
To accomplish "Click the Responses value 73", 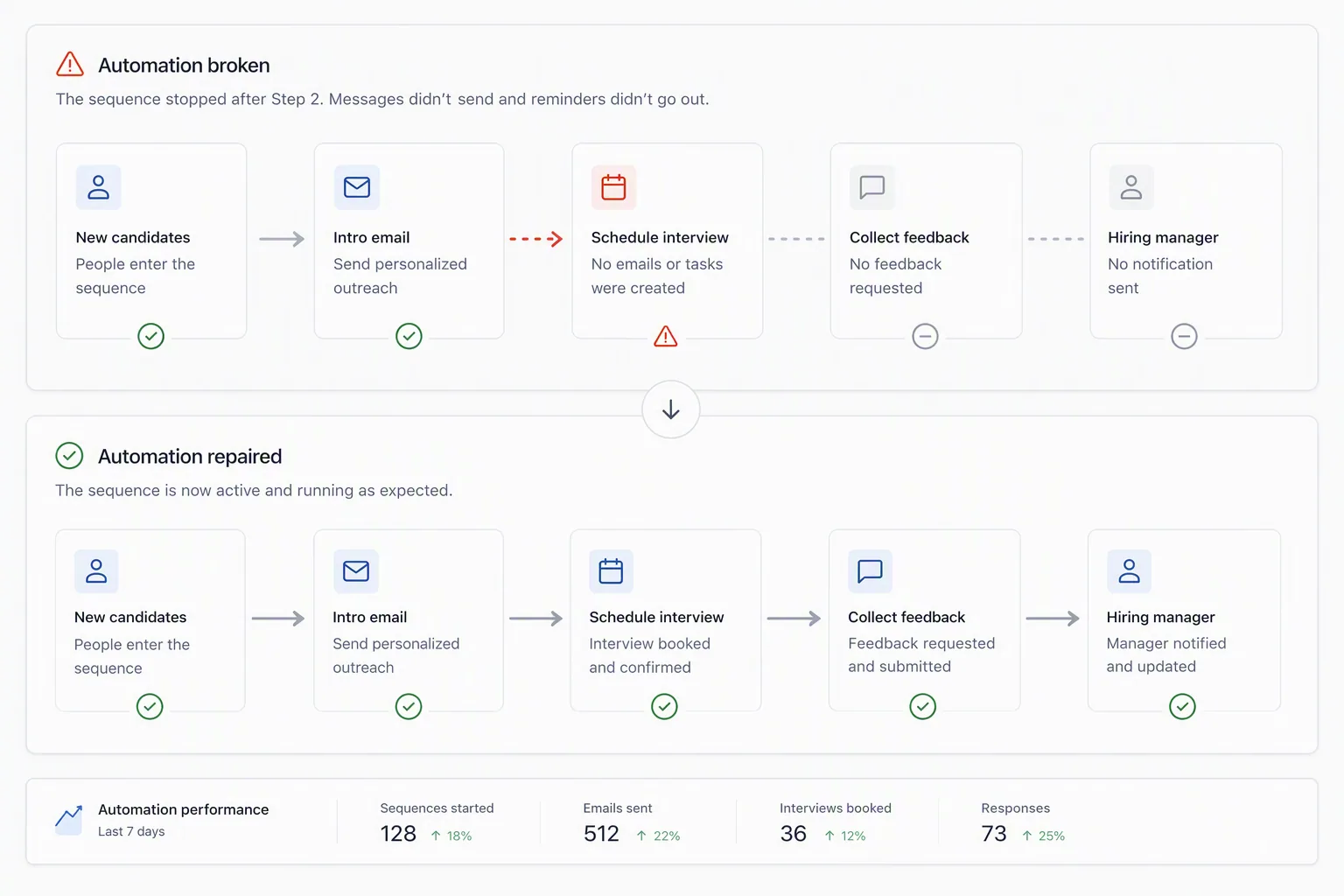I will (x=994, y=834).
